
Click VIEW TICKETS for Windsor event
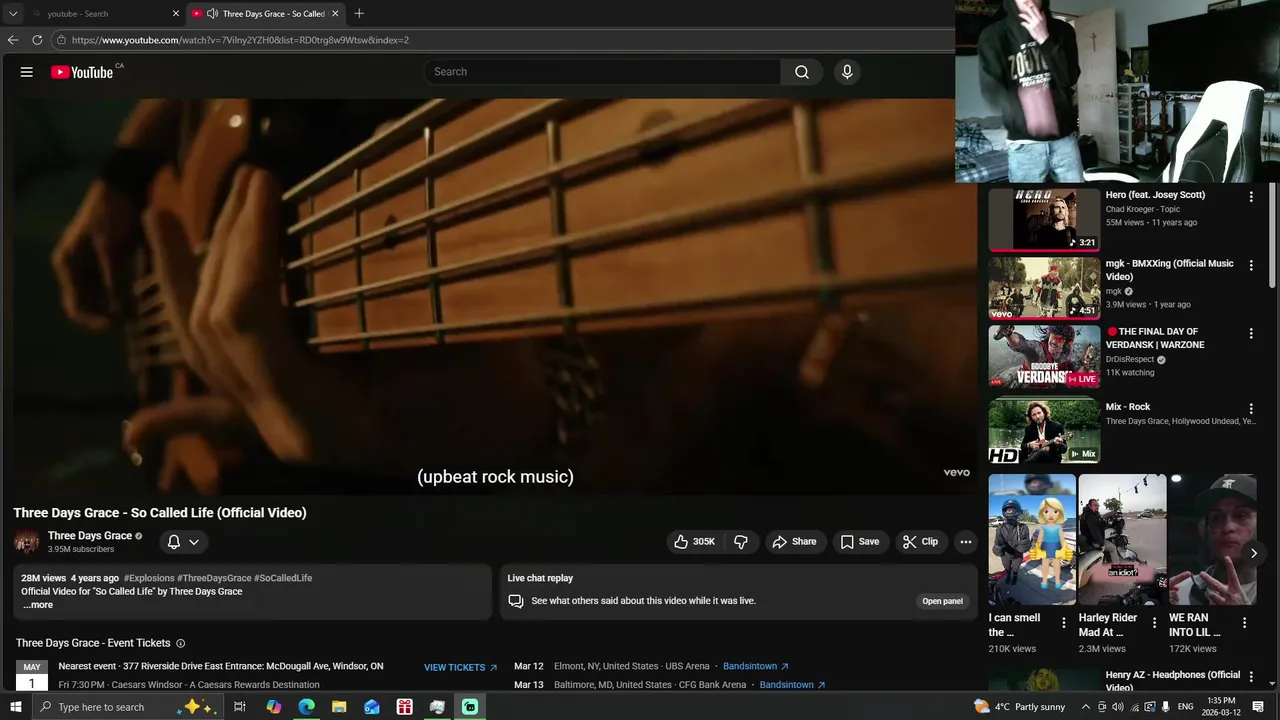[460, 667]
